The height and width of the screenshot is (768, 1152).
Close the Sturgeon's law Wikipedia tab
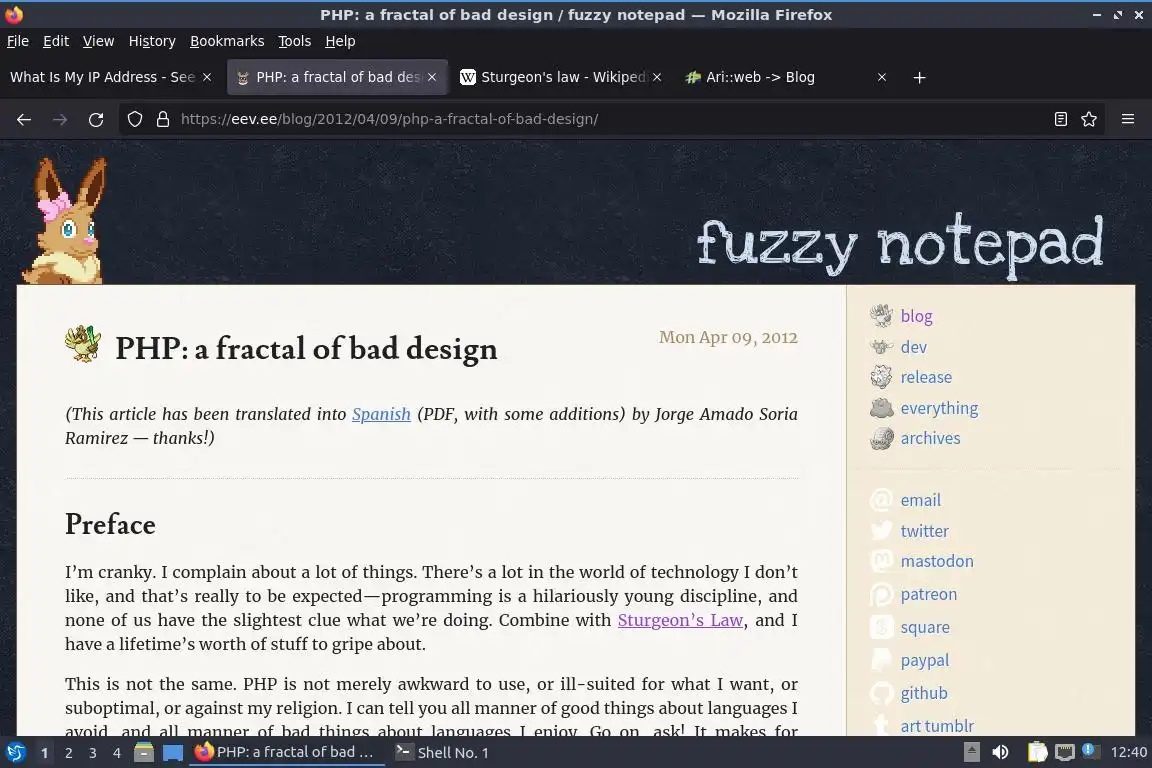(x=657, y=77)
